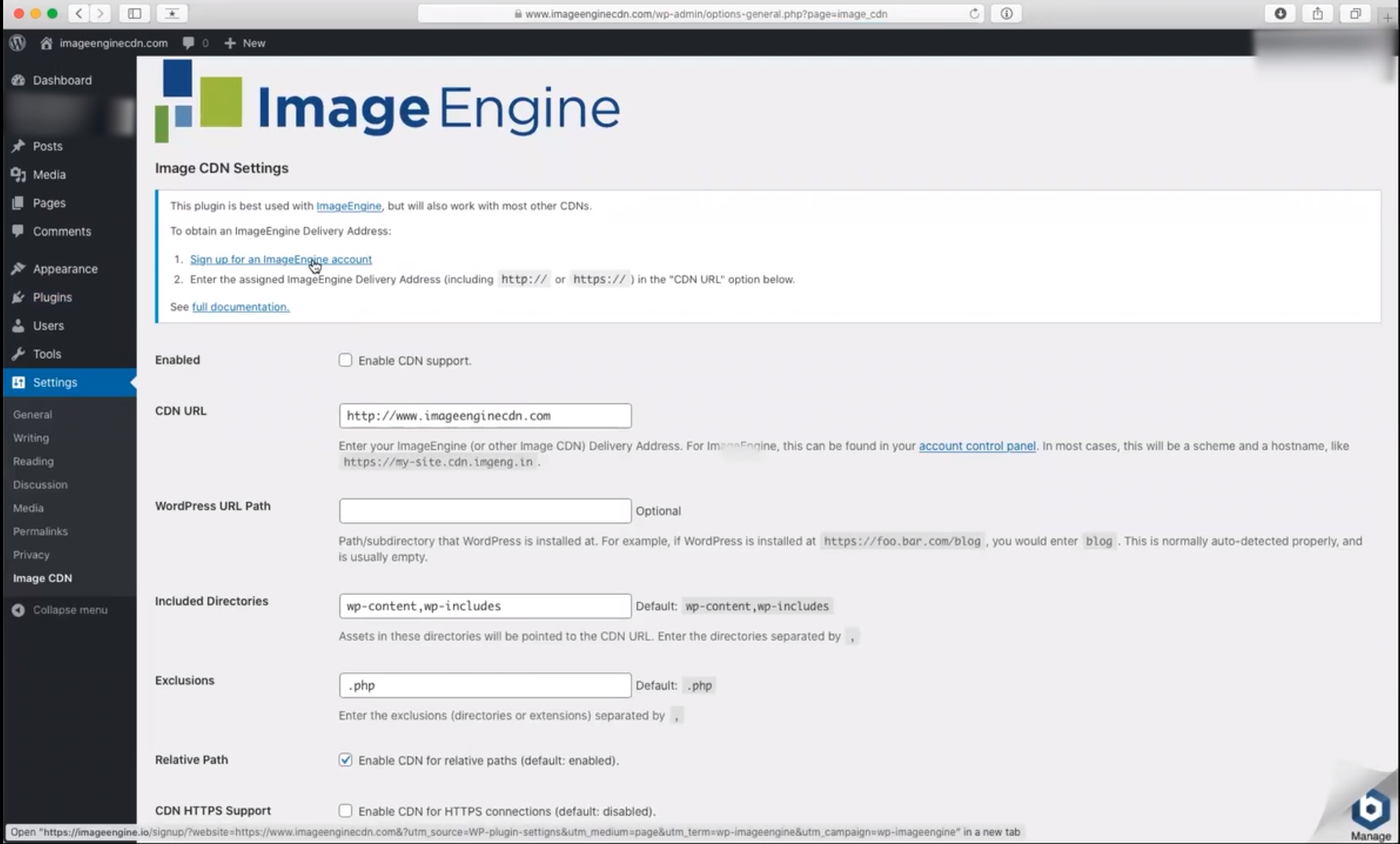Open Permalinks settings submenu
1400x844 pixels.
(x=40, y=531)
